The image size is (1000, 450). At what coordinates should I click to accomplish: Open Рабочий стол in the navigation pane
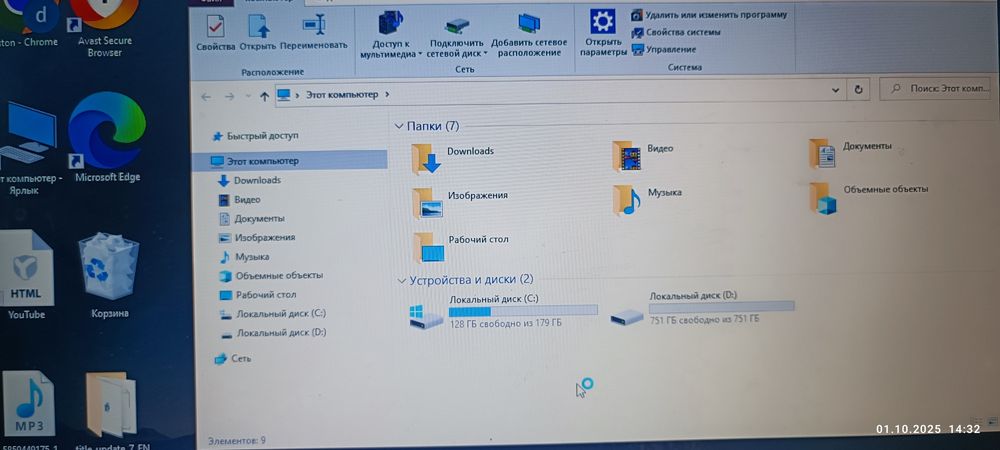pos(257,295)
